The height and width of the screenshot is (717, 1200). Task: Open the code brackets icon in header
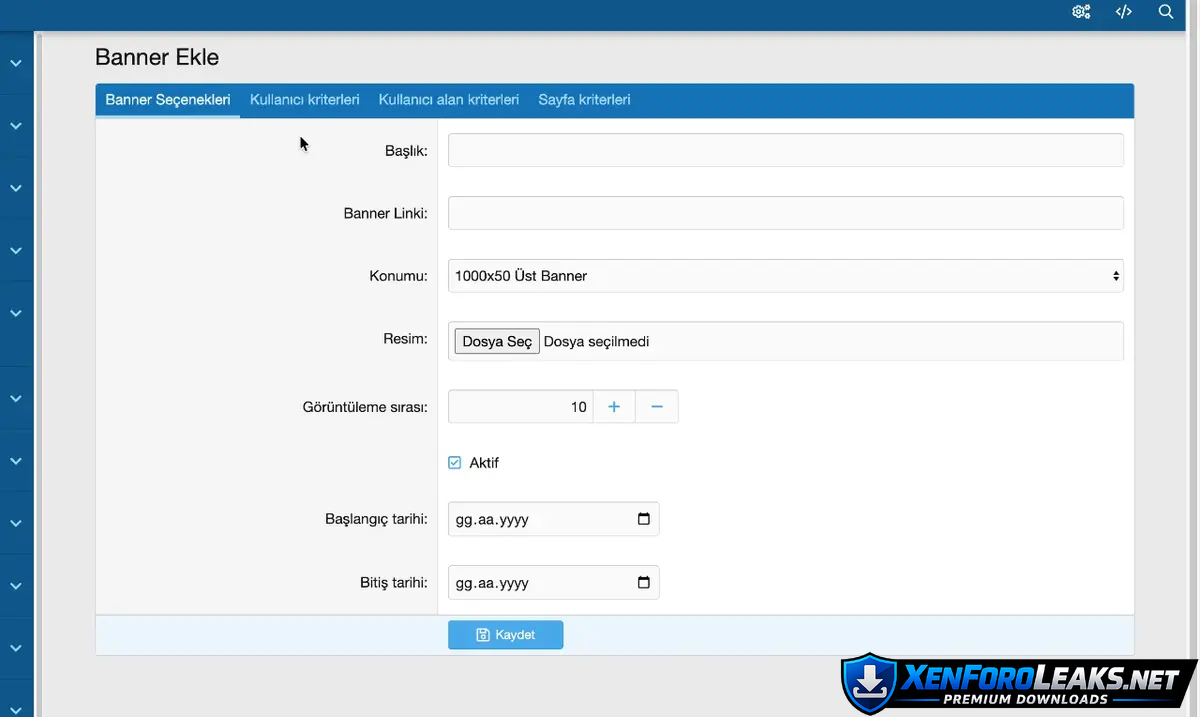pos(1124,12)
